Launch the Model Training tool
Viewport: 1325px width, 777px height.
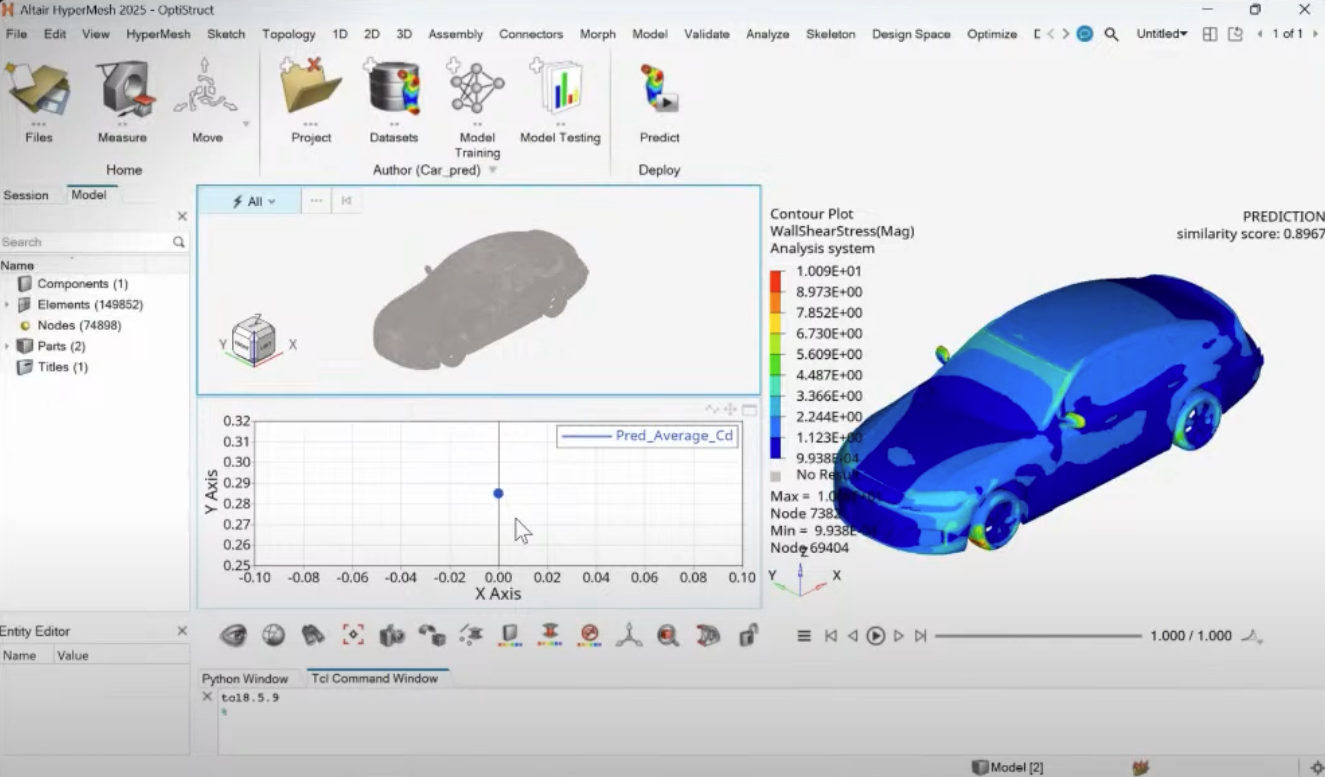click(477, 108)
